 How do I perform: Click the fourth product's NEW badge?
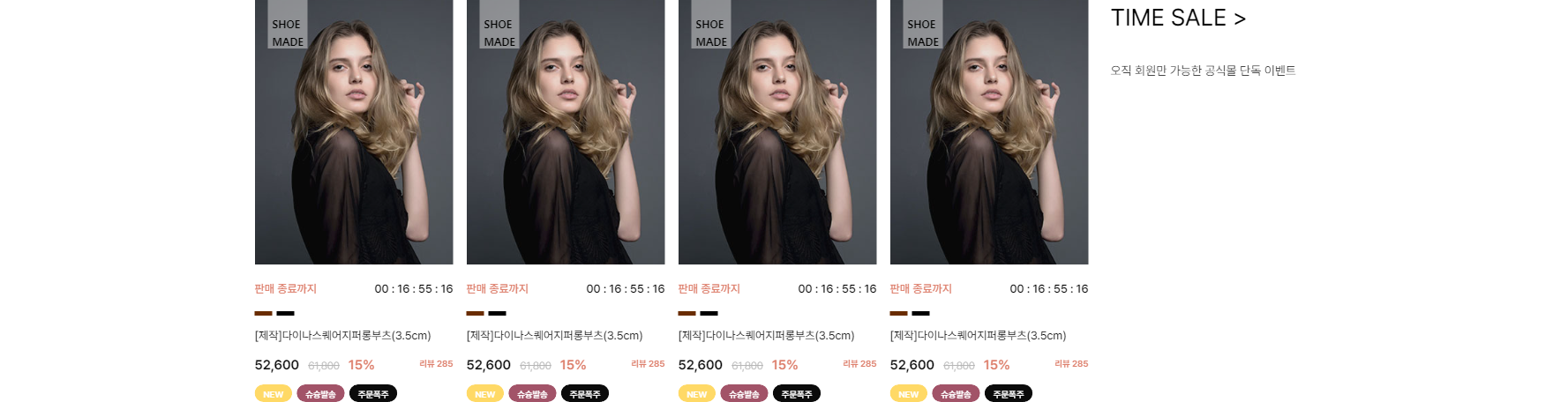coord(909,393)
